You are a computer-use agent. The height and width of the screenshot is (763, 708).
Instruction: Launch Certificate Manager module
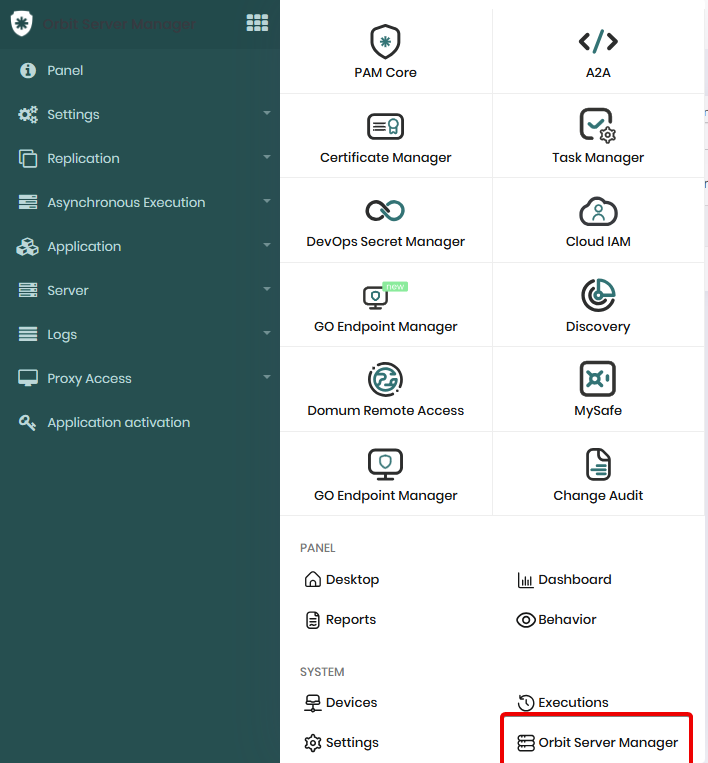tap(385, 138)
